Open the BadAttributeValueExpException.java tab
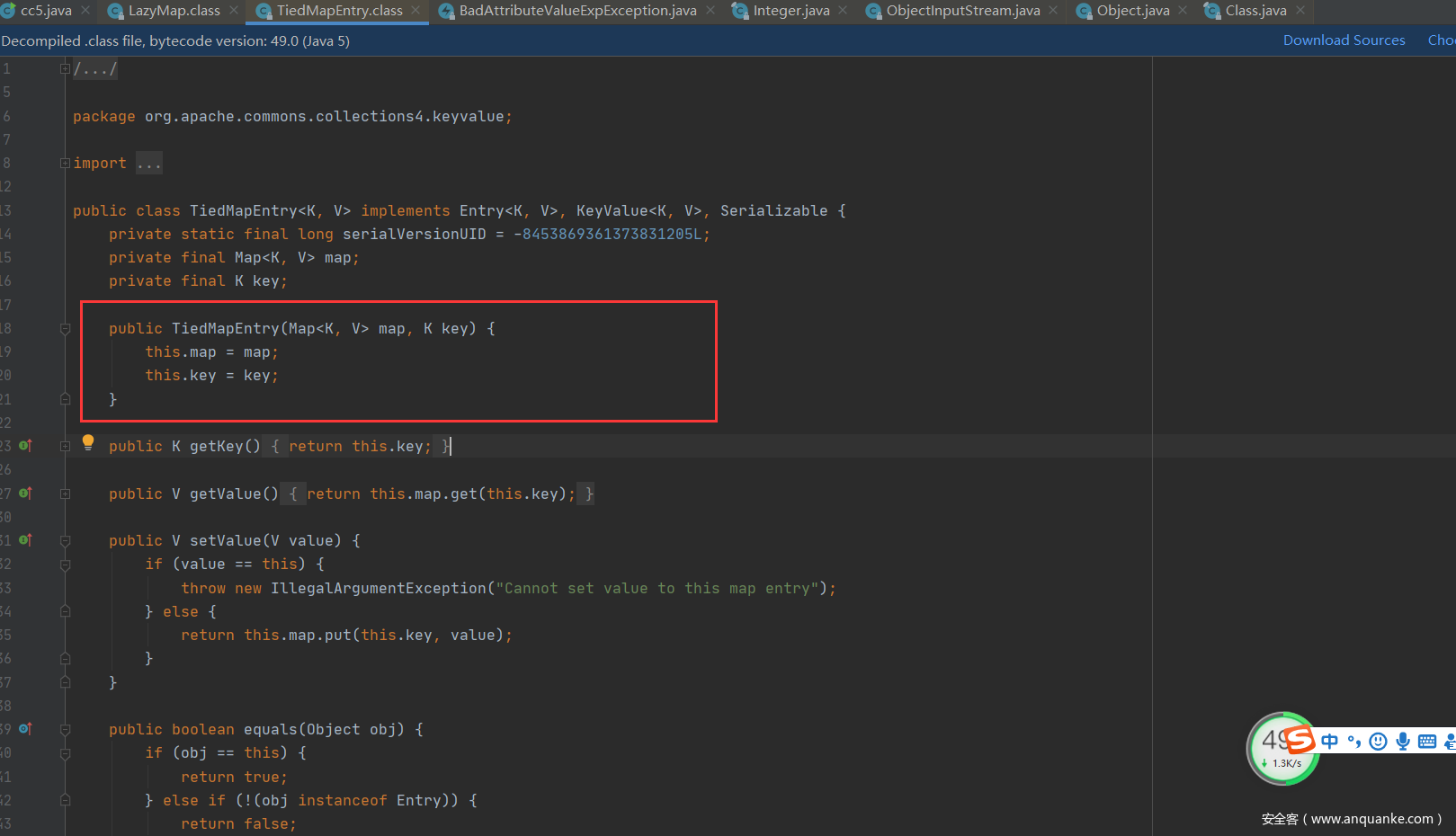 577,11
